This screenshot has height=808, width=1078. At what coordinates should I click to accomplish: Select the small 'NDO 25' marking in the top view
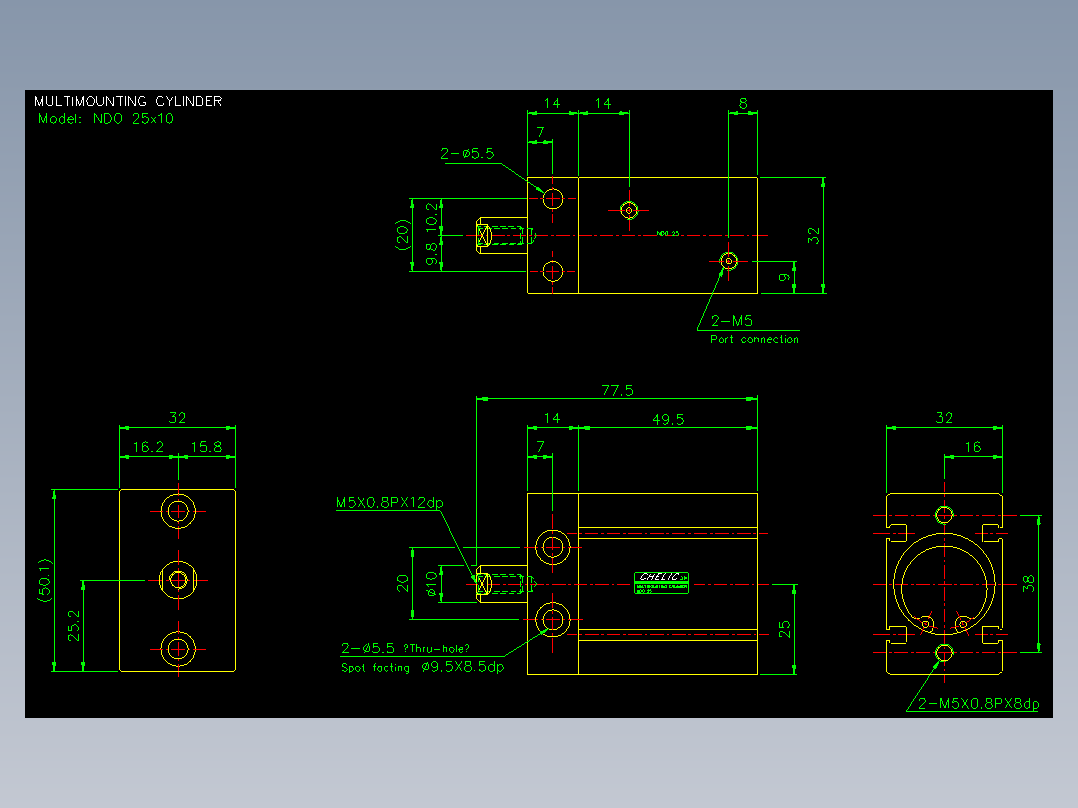[668, 233]
